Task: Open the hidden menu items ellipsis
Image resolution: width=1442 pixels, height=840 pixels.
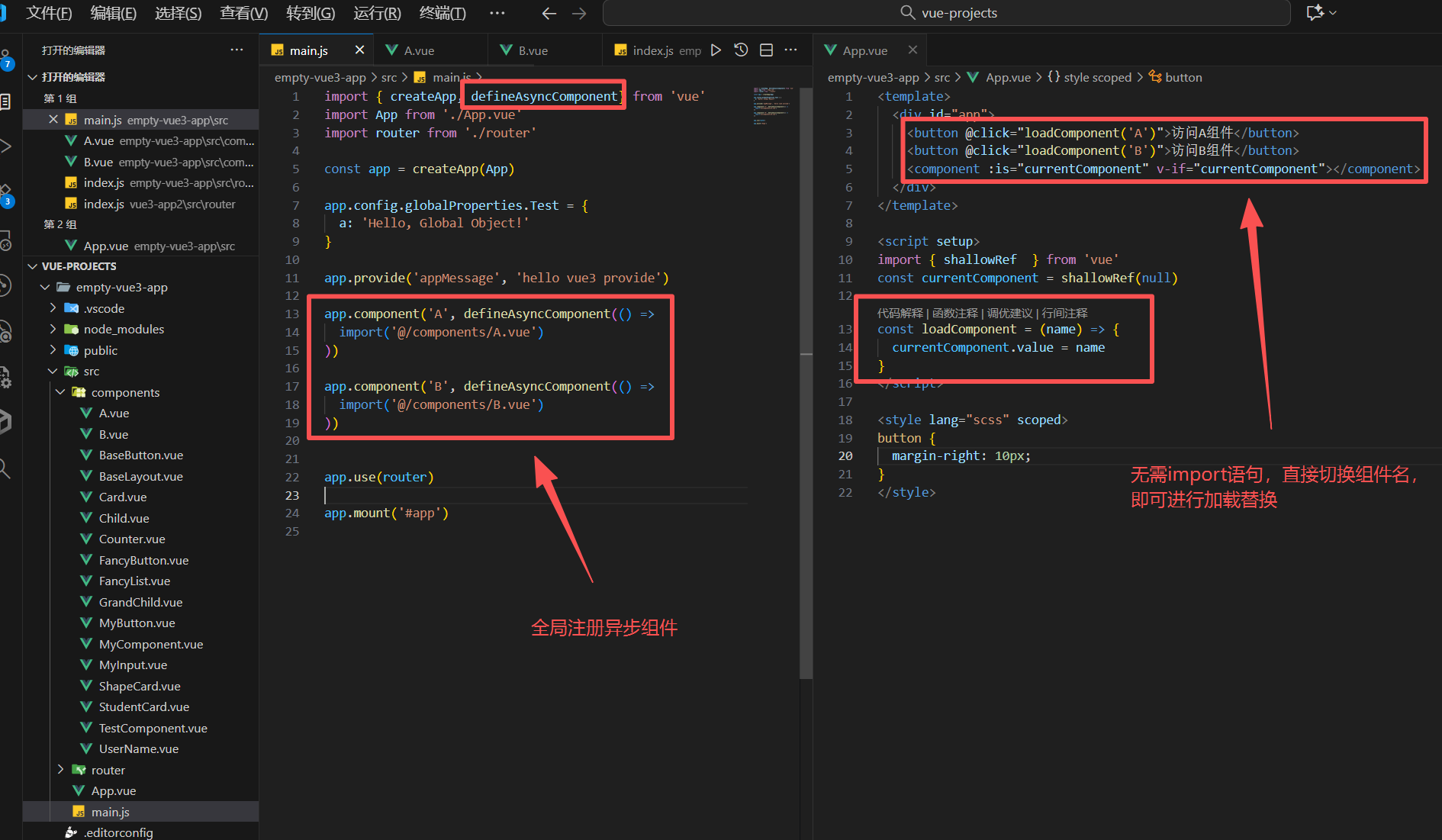Action: [497, 13]
